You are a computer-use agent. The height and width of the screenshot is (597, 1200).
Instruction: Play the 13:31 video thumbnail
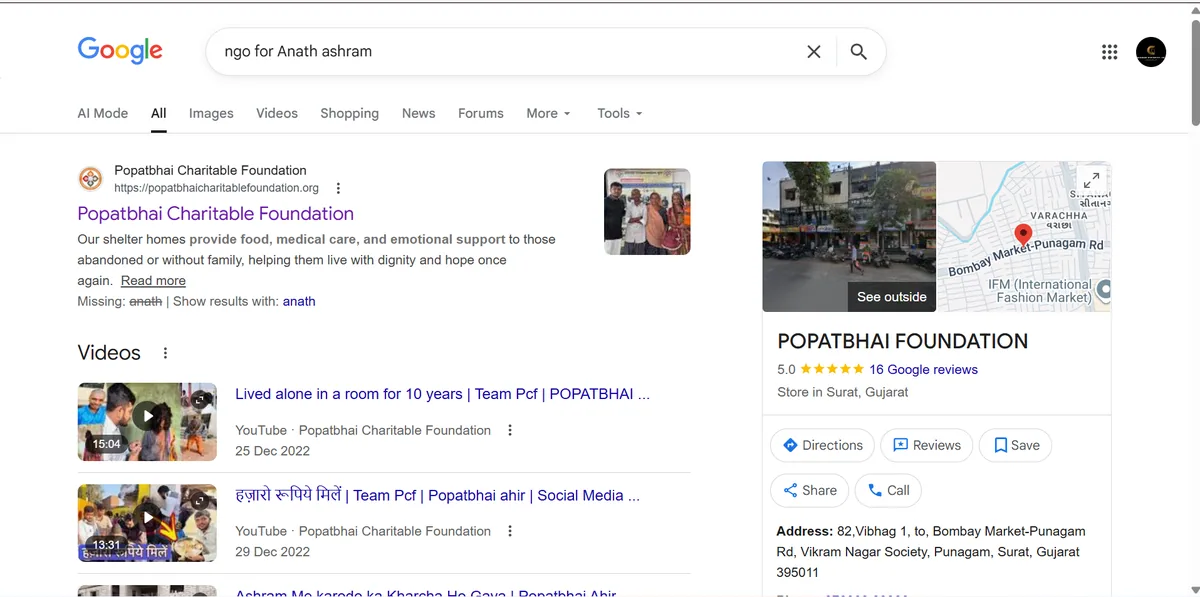(x=147, y=522)
